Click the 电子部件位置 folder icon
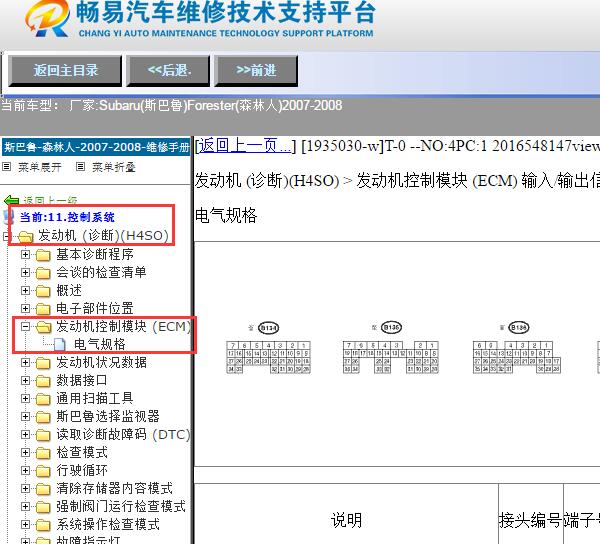The width and height of the screenshot is (600, 544). [x=43, y=309]
